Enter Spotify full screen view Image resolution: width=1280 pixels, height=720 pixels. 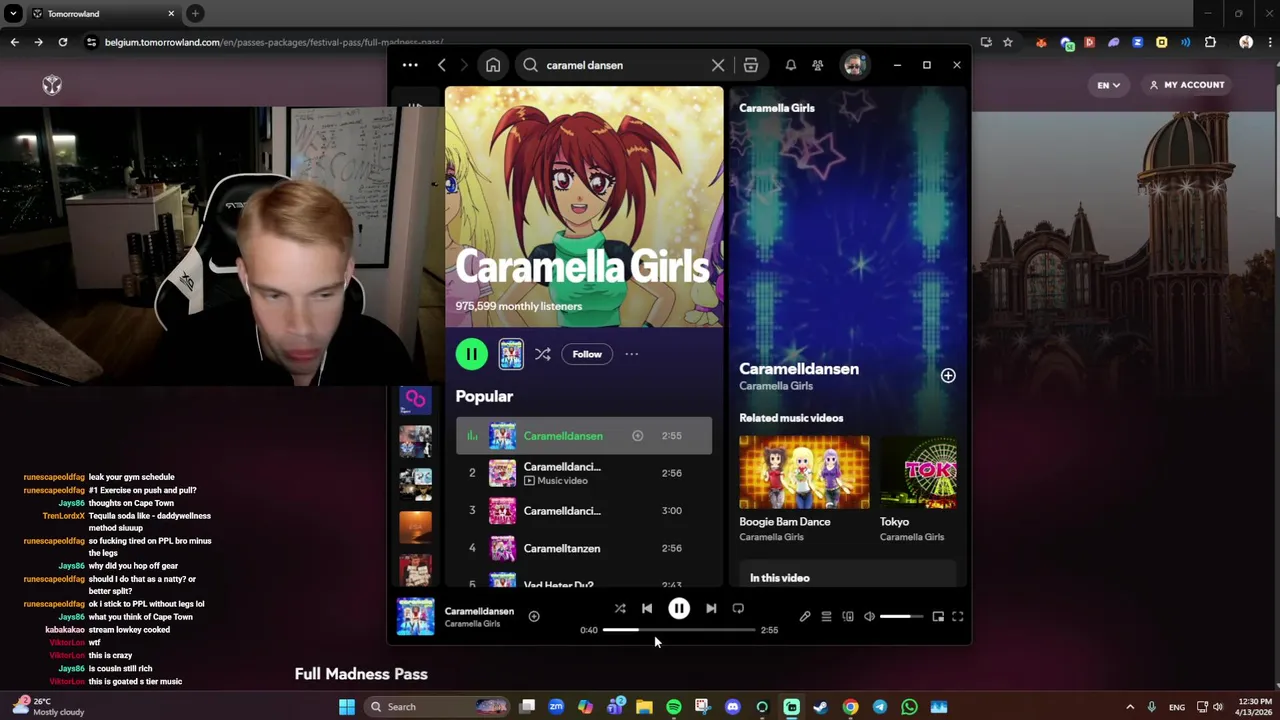click(957, 617)
